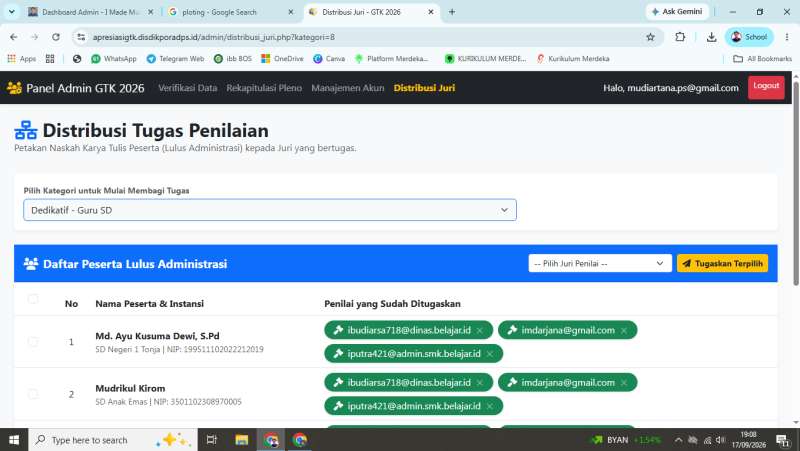Bookmark this page with the star
Screen dimensions: 800x451
pos(650,37)
